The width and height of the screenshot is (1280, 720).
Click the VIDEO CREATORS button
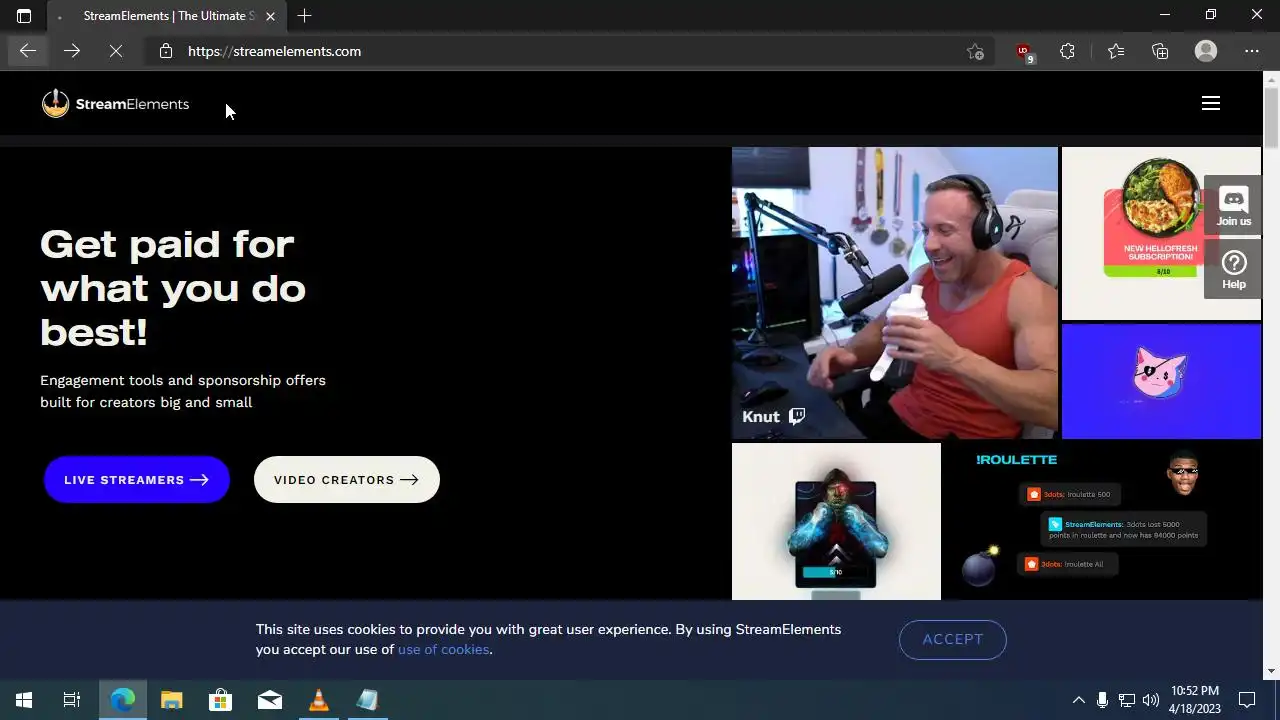(347, 480)
